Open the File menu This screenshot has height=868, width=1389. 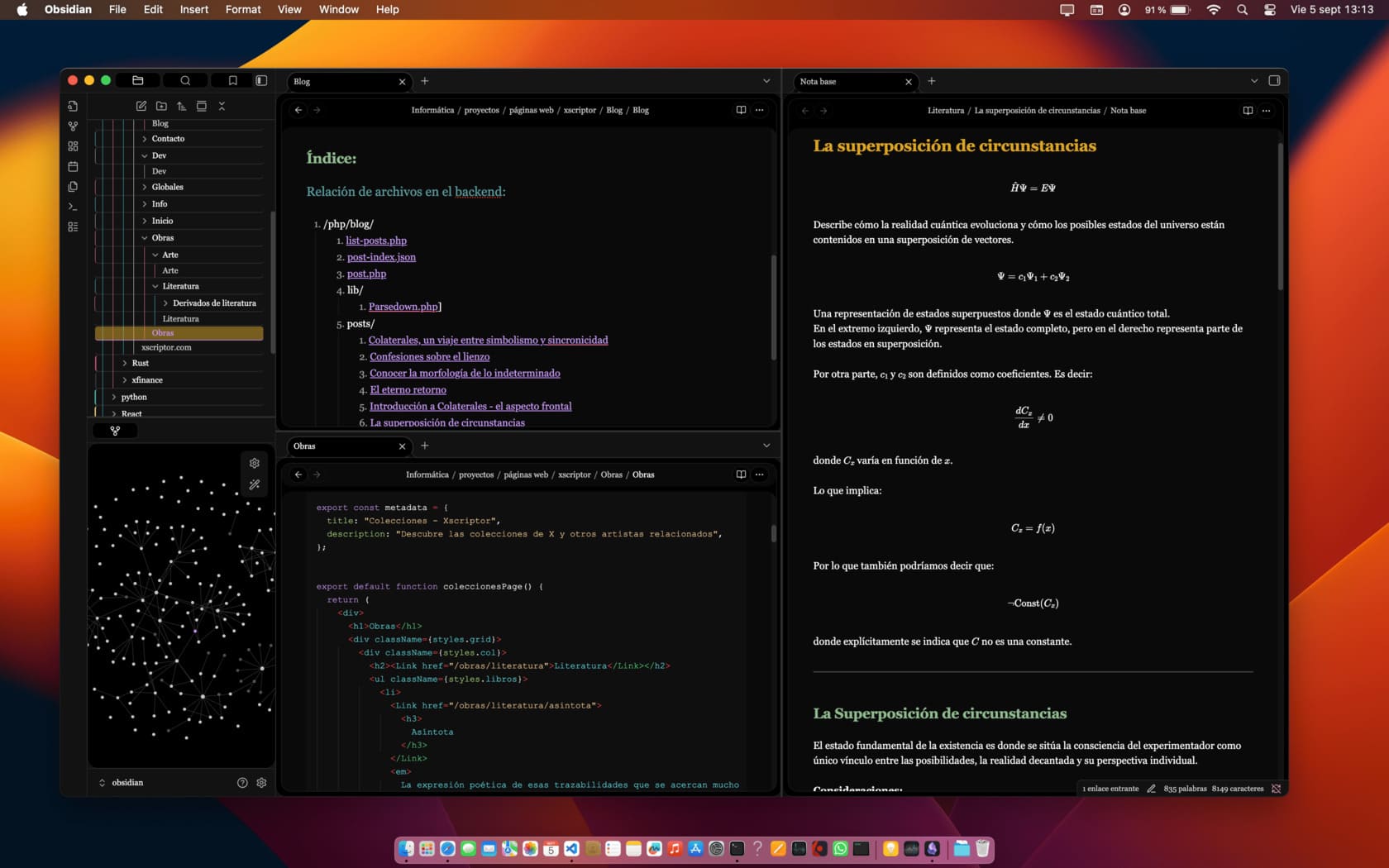click(x=117, y=10)
